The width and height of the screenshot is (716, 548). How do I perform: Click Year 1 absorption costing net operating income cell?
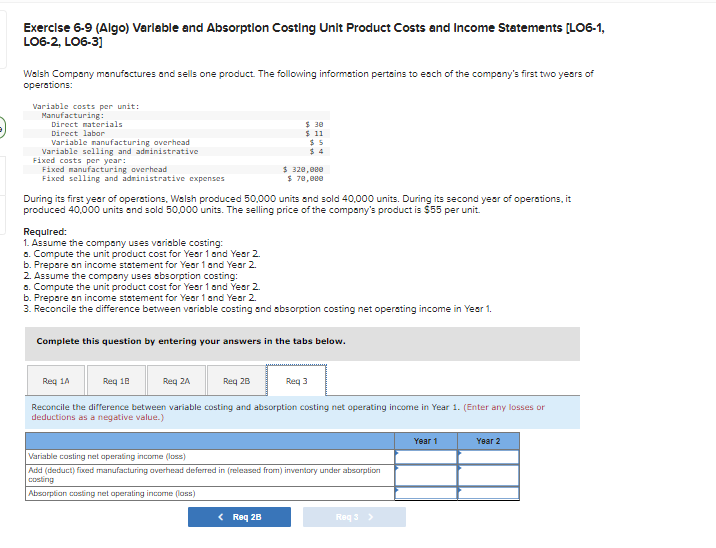pos(426,493)
